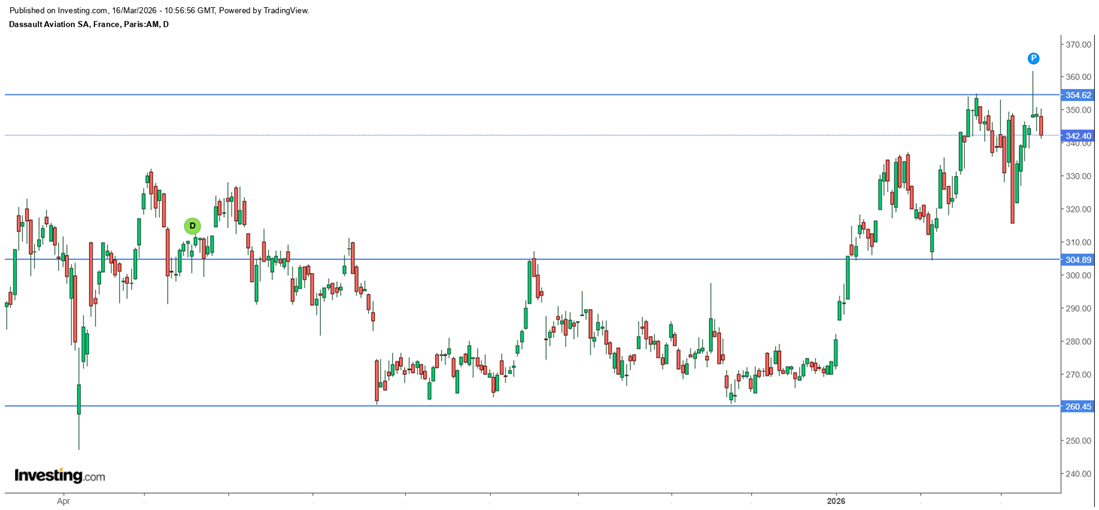1099x510 pixels.
Task: Click the 370.00 price axis tick
Action: [1077, 45]
